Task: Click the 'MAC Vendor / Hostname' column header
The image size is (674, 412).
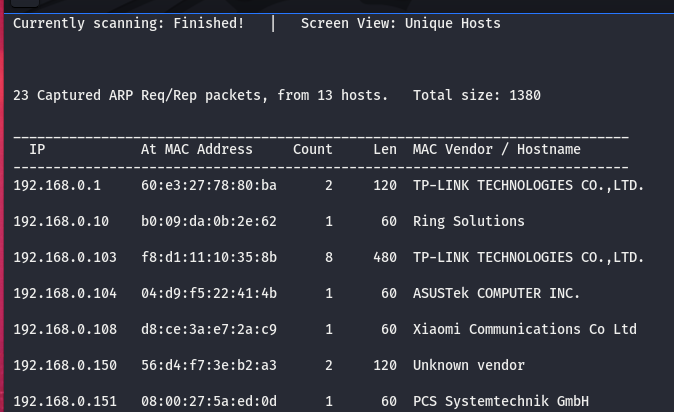Action: 496,149
